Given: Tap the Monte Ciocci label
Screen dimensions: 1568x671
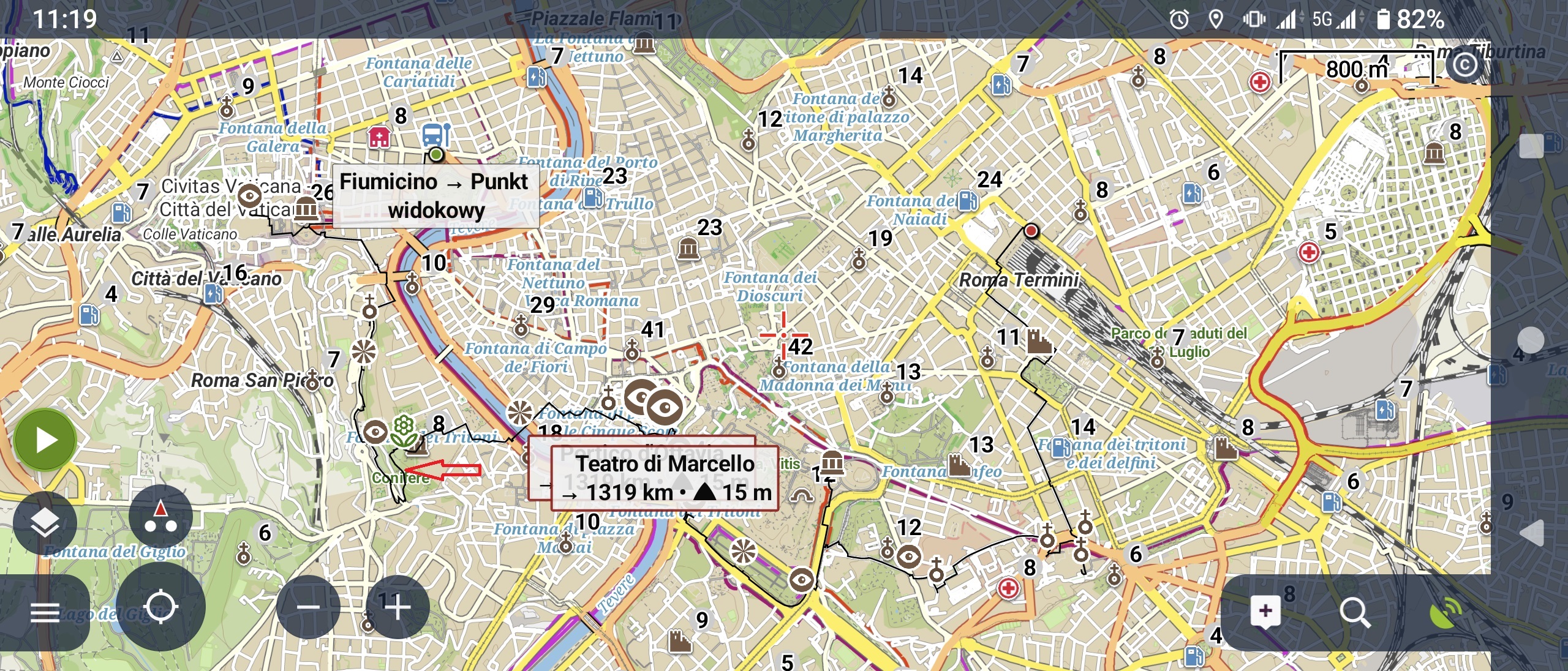Looking at the screenshot, I should (66, 82).
